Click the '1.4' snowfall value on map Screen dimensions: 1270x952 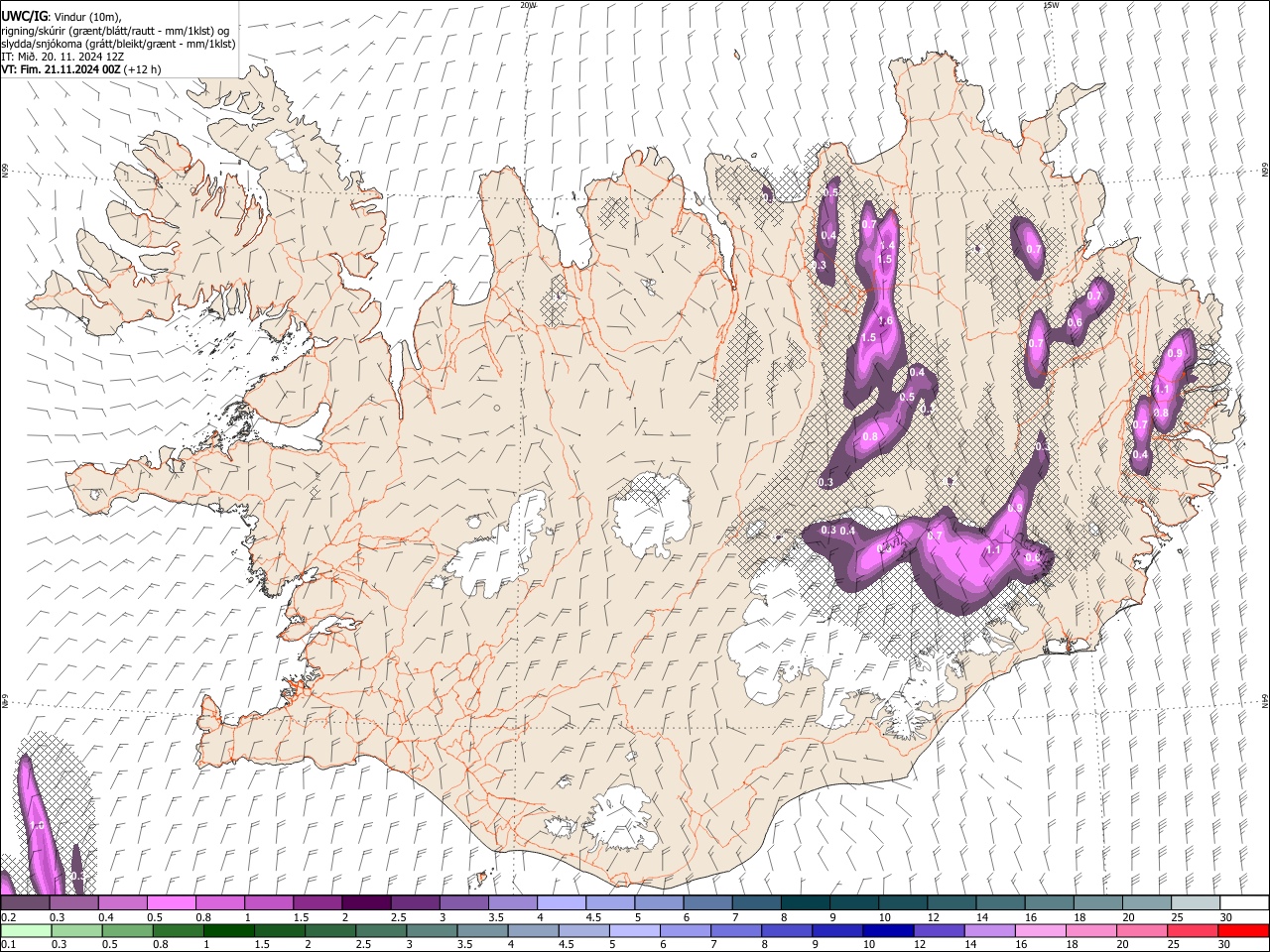(x=887, y=246)
